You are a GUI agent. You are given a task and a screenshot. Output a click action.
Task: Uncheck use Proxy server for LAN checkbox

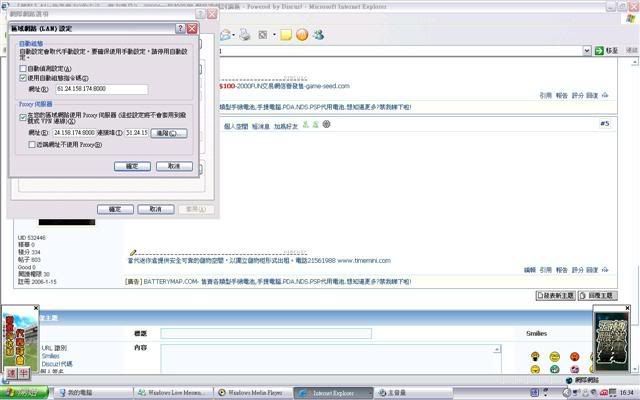24,117
